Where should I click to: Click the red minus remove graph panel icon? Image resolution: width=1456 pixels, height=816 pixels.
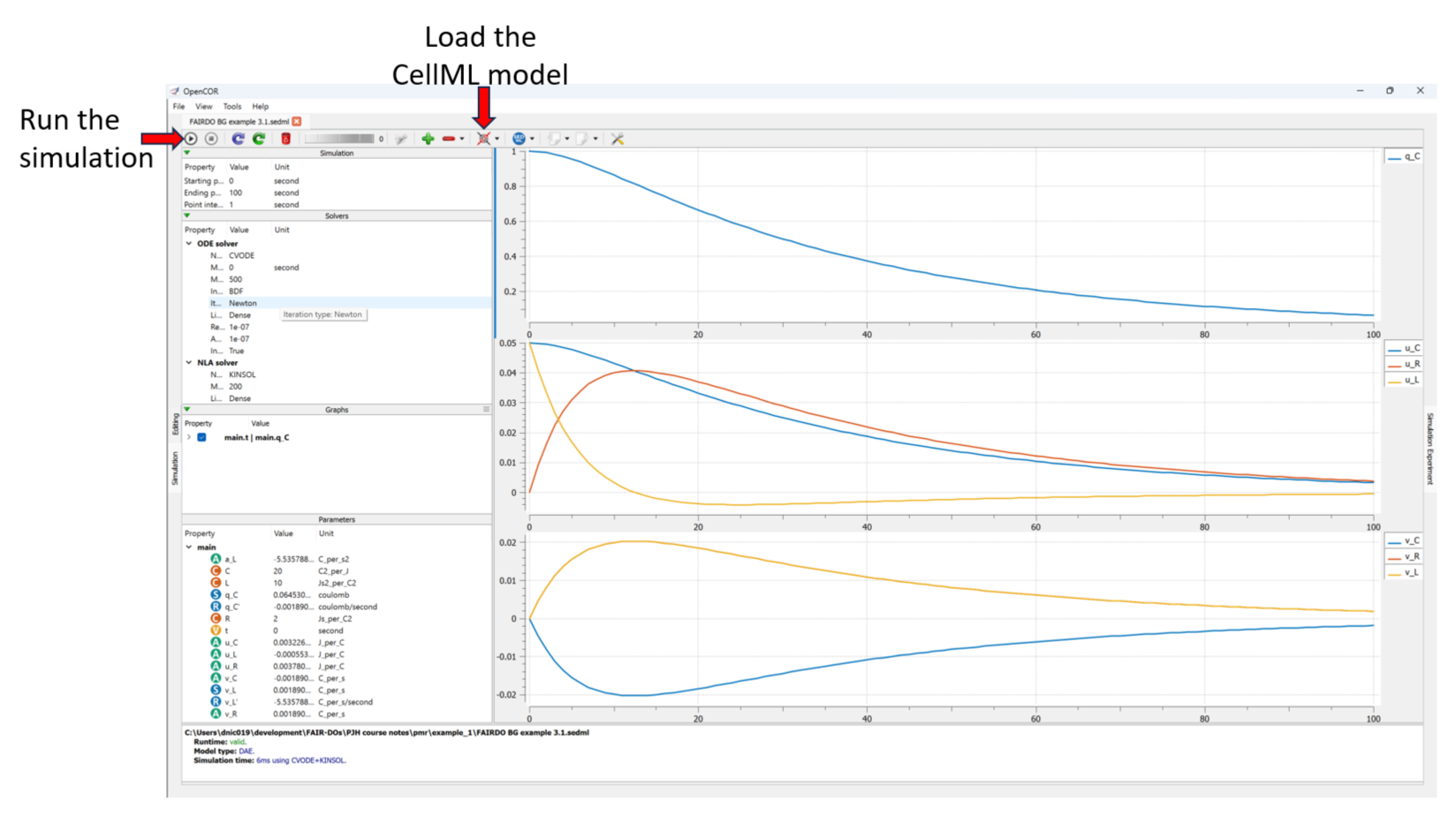pyautogui.click(x=449, y=139)
